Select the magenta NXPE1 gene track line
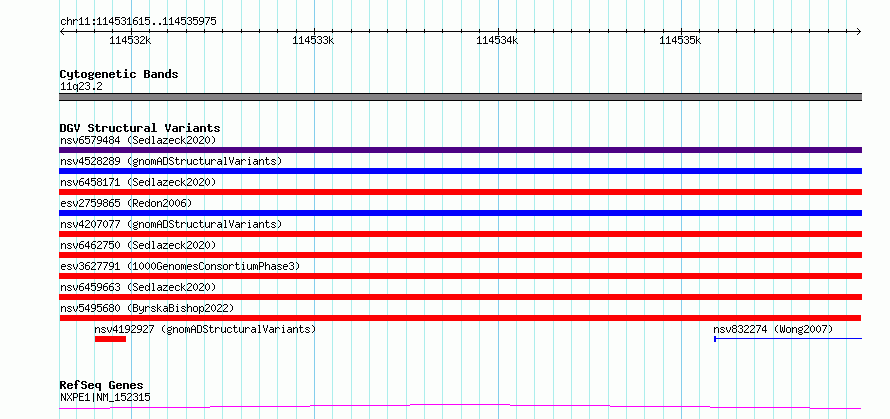This screenshot has width=890, height=419. [x=460, y=407]
